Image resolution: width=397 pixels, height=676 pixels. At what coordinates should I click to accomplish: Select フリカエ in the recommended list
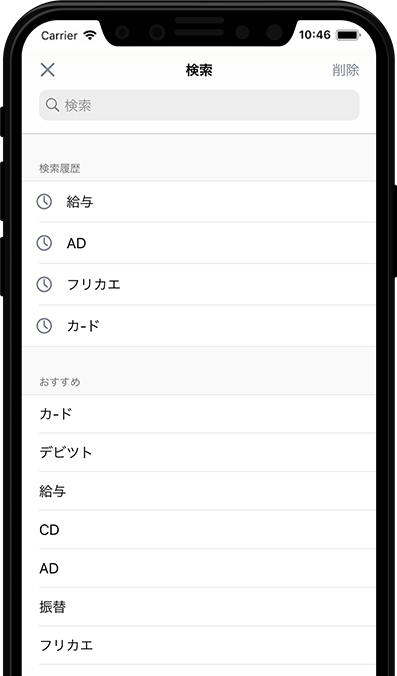[199, 645]
